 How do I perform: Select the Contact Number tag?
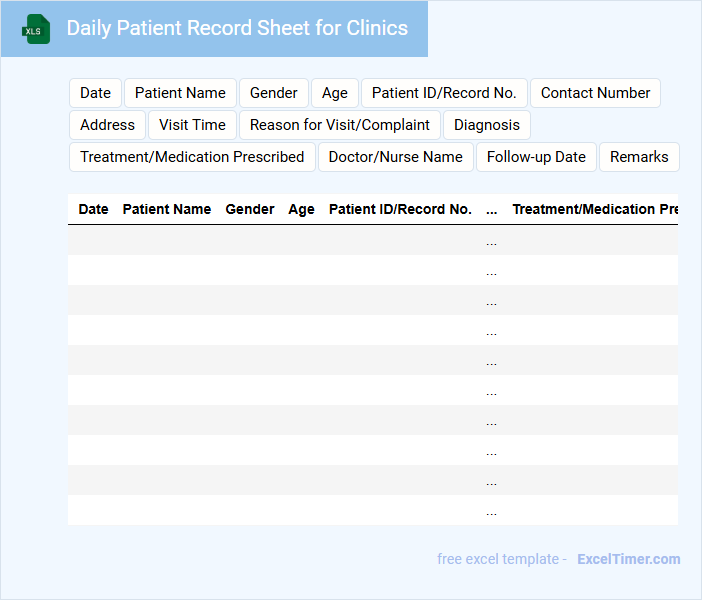[595, 93]
